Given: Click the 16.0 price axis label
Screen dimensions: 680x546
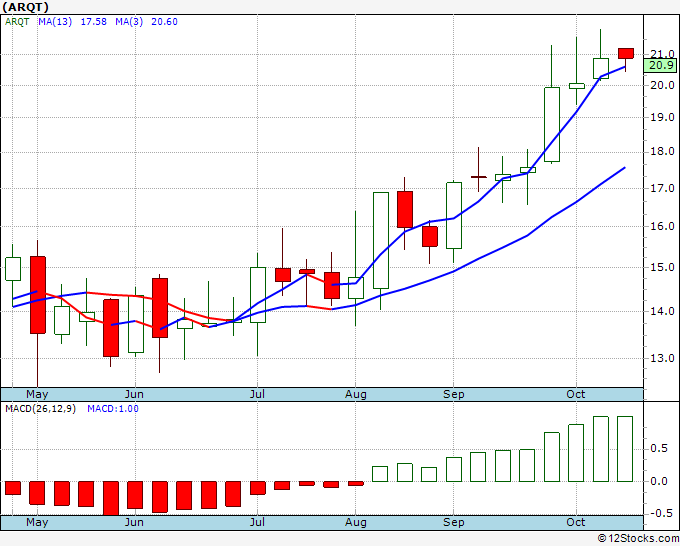Looking at the screenshot, I should [662, 226].
